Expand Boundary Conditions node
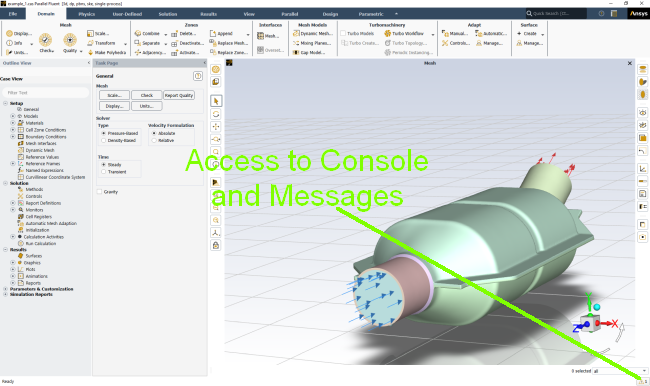Screen dimensions: 650x386 [x=13, y=136]
